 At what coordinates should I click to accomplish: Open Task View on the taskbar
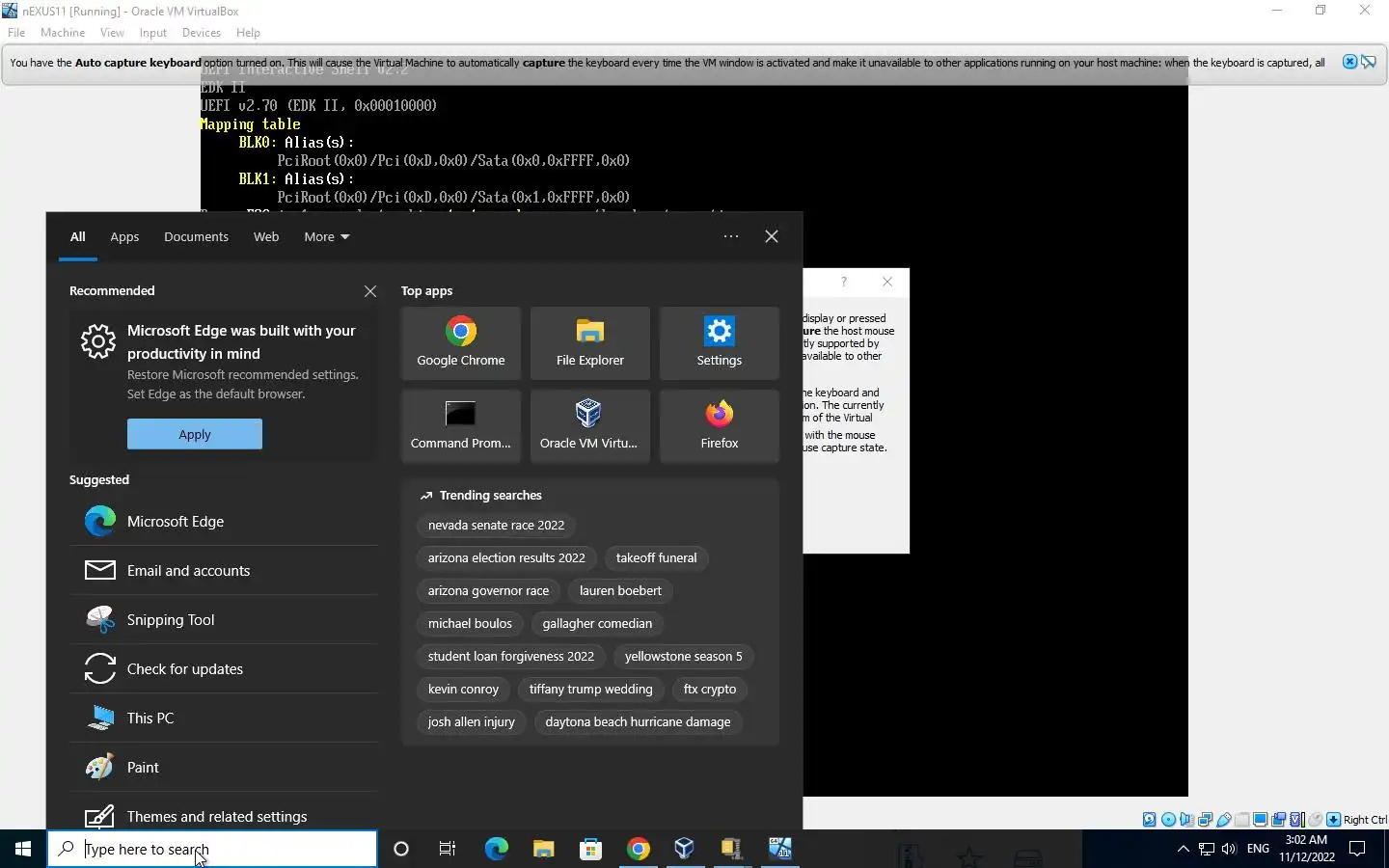click(448, 849)
